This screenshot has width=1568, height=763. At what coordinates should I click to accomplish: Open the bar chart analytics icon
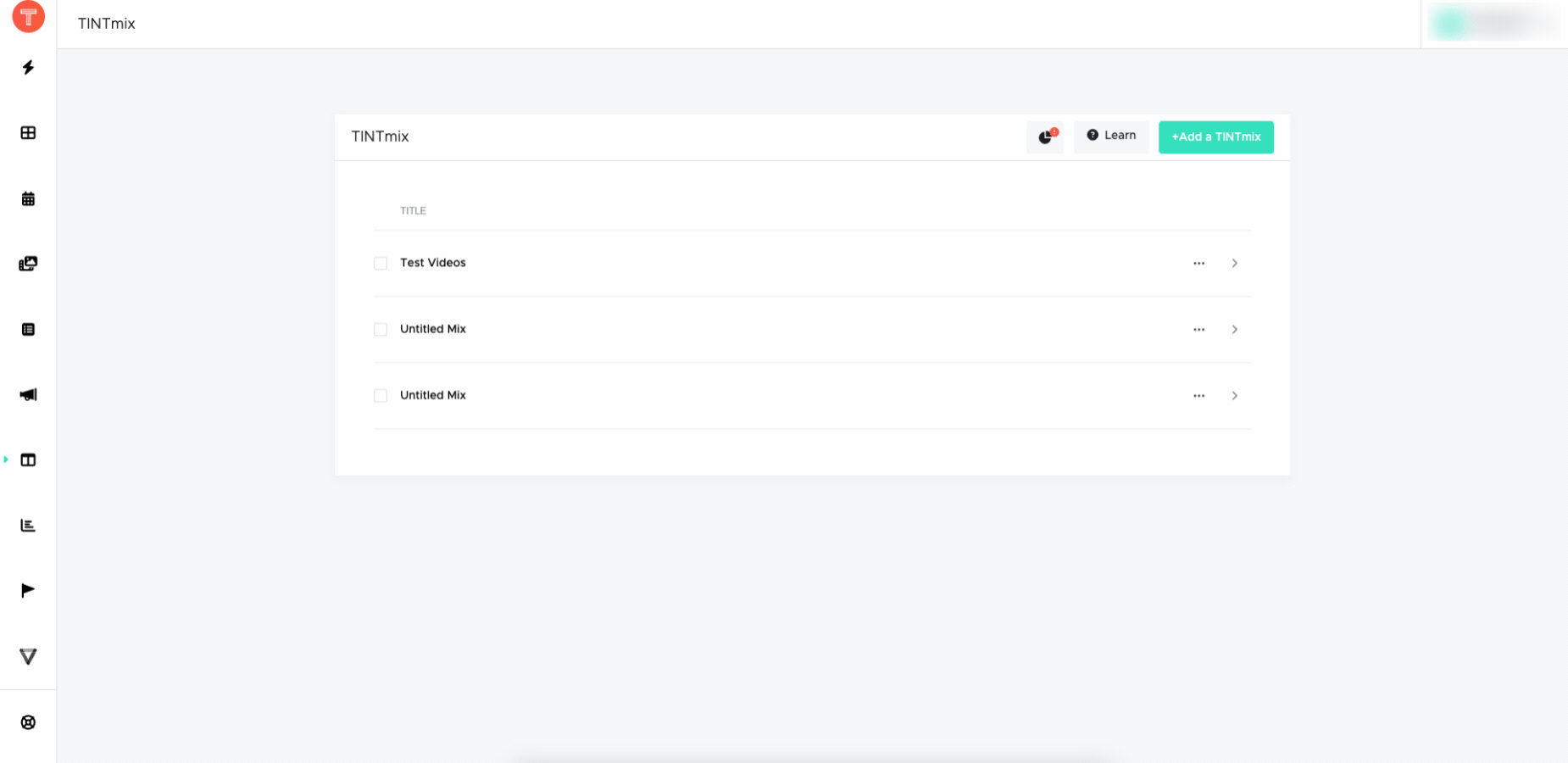point(28,526)
